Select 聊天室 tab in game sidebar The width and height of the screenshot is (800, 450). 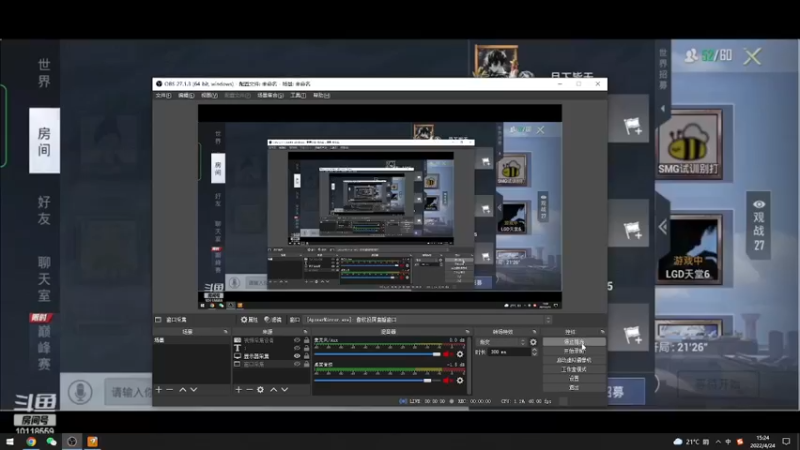[44, 279]
